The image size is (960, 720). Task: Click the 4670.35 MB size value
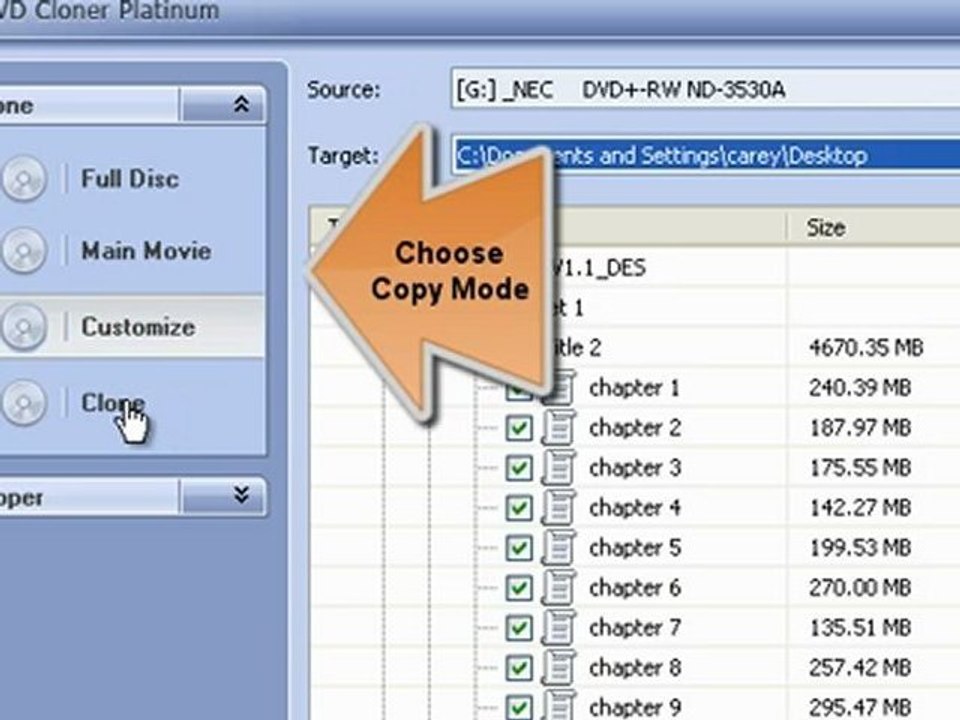(x=866, y=348)
